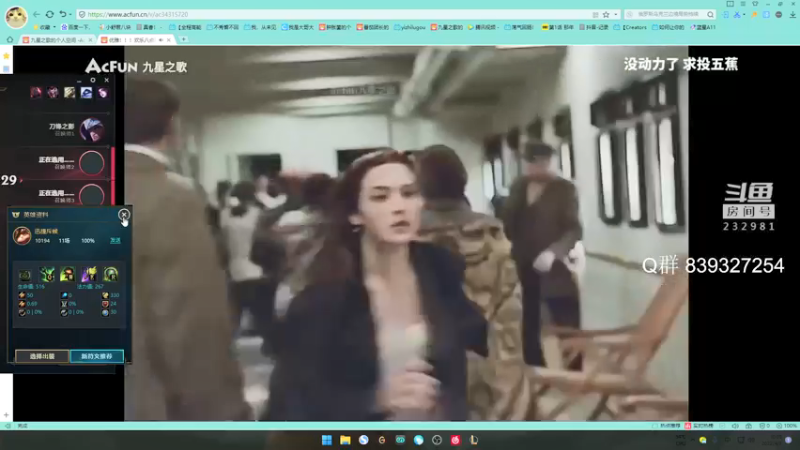Open the browser skin shirt icon
800x450 pixels.
pyautogui.click(x=755, y=4)
